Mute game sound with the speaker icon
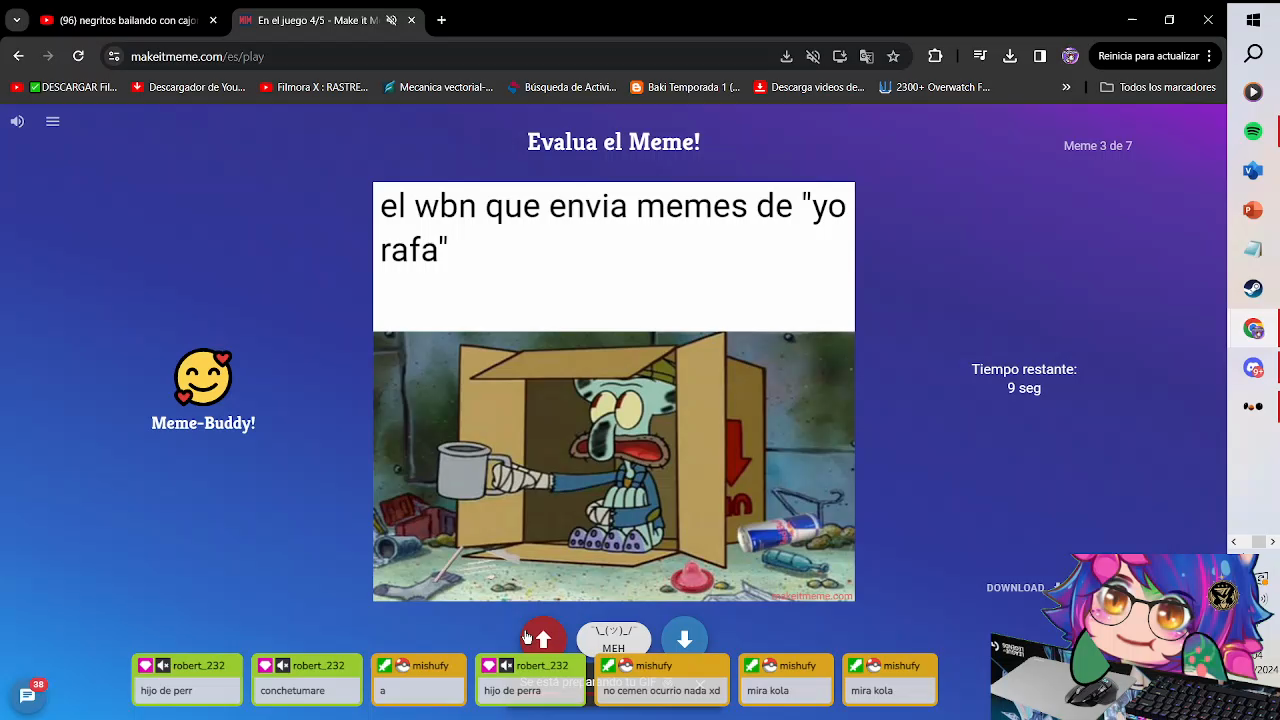Image resolution: width=1280 pixels, height=720 pixels. click(x=17, y=121)
